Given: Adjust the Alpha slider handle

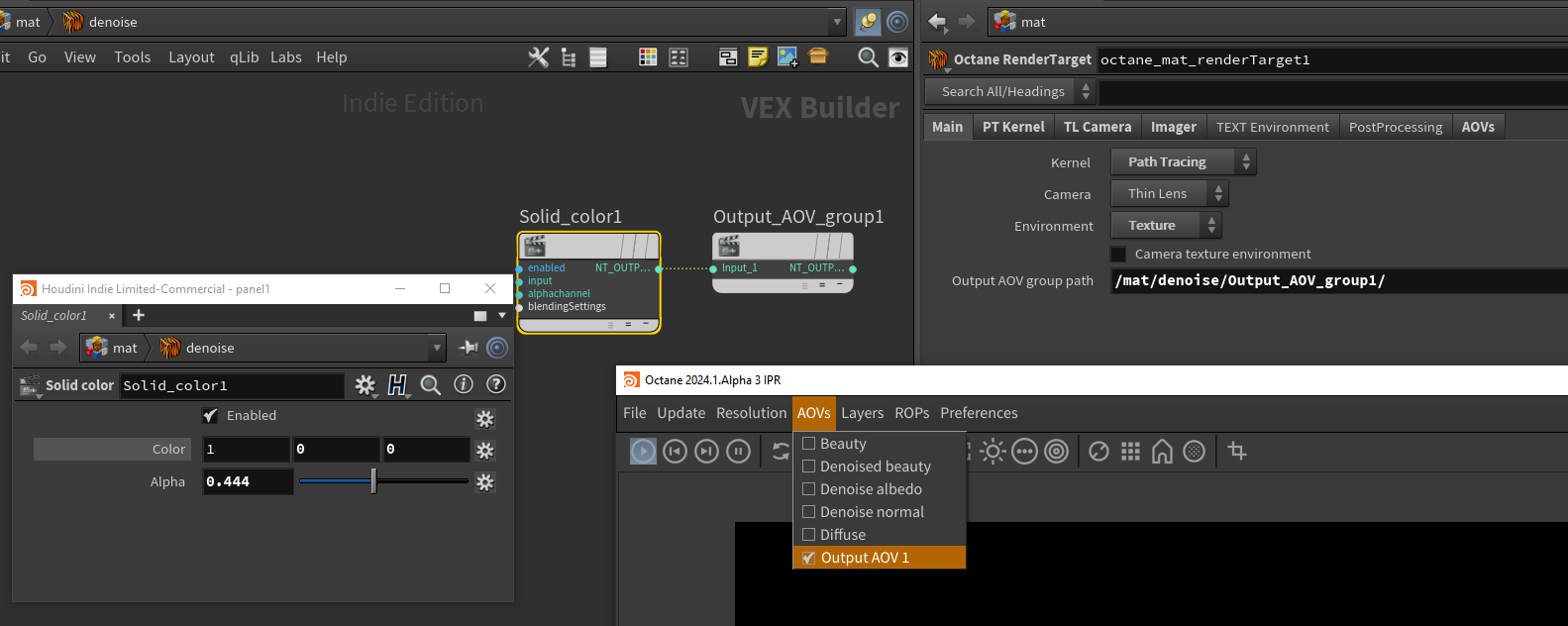Looking at the screenshot, I should 373,481.
